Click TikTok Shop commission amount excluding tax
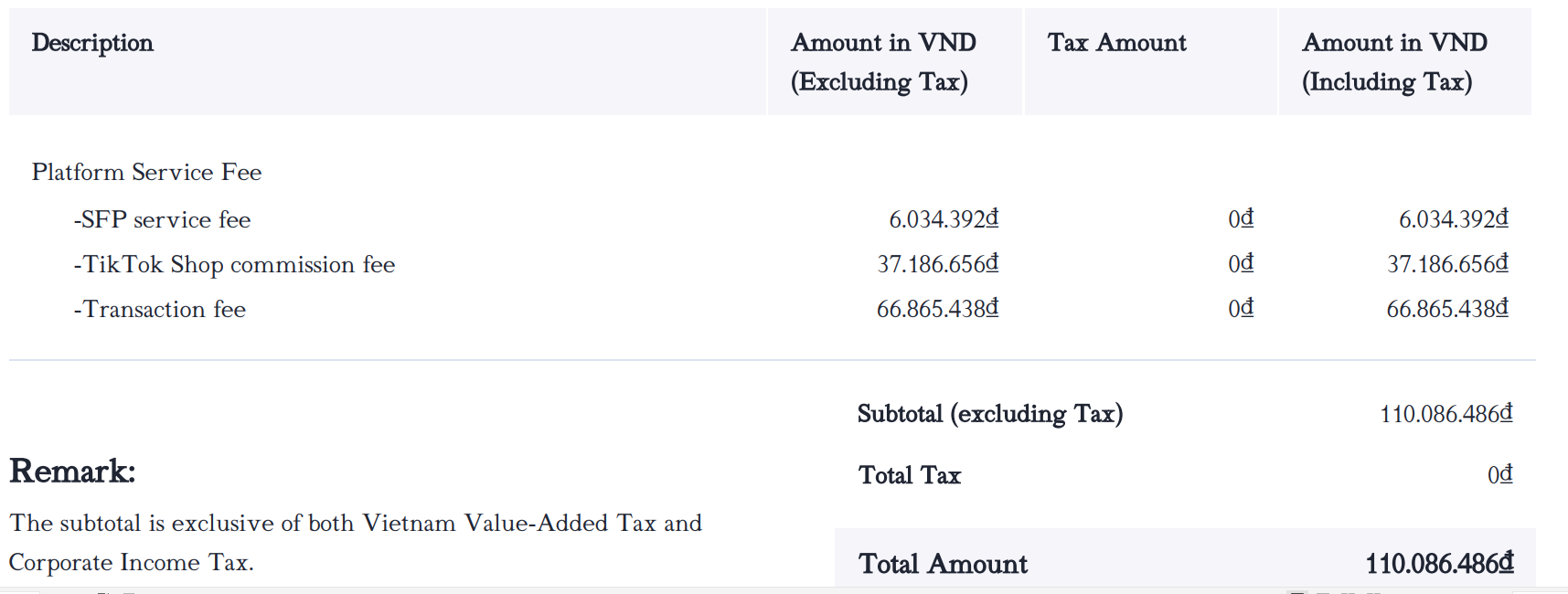The width and height of the screenshot is (1568, 594). 937,264
